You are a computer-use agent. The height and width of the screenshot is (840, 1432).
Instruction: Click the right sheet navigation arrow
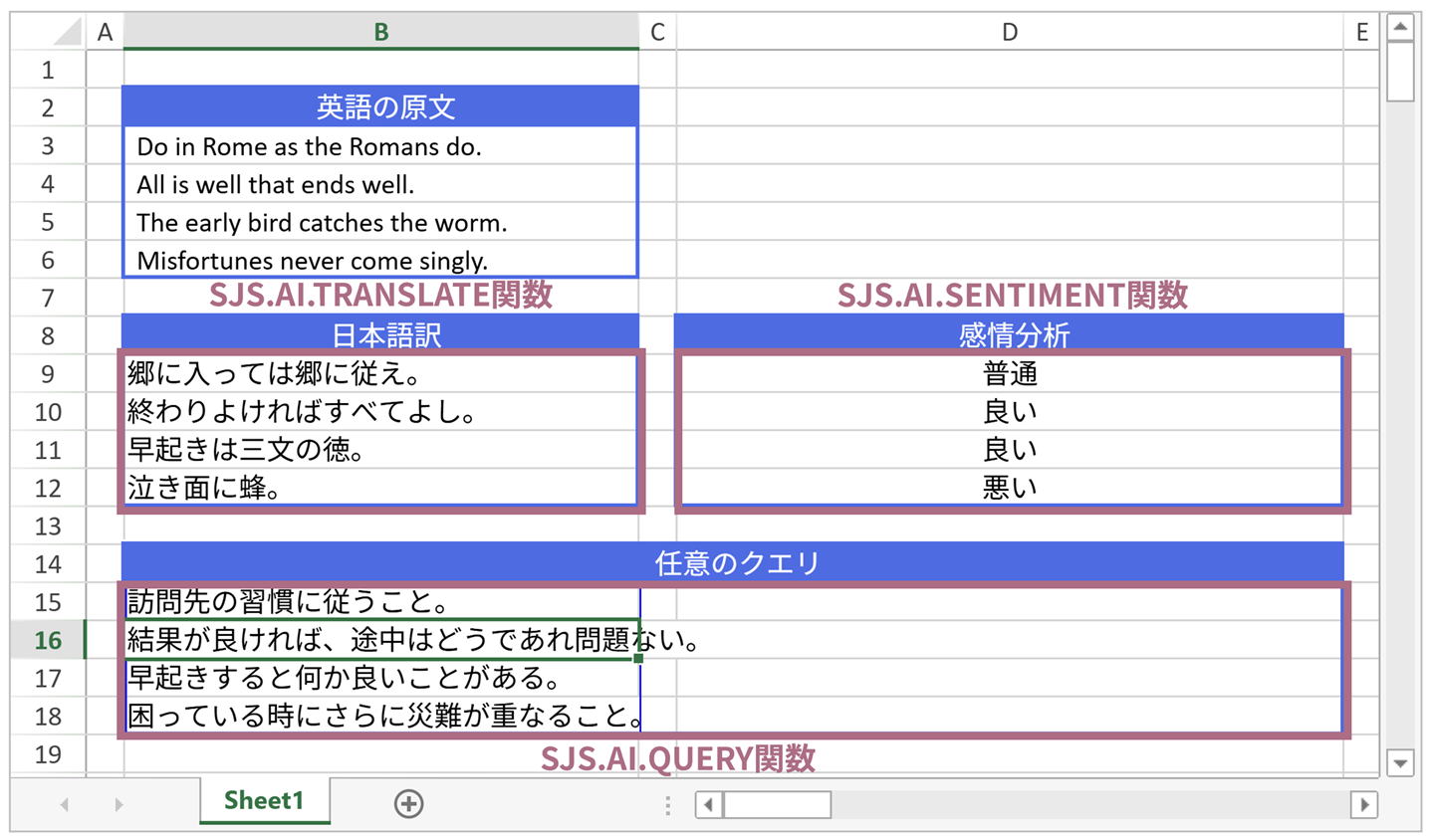119,803
